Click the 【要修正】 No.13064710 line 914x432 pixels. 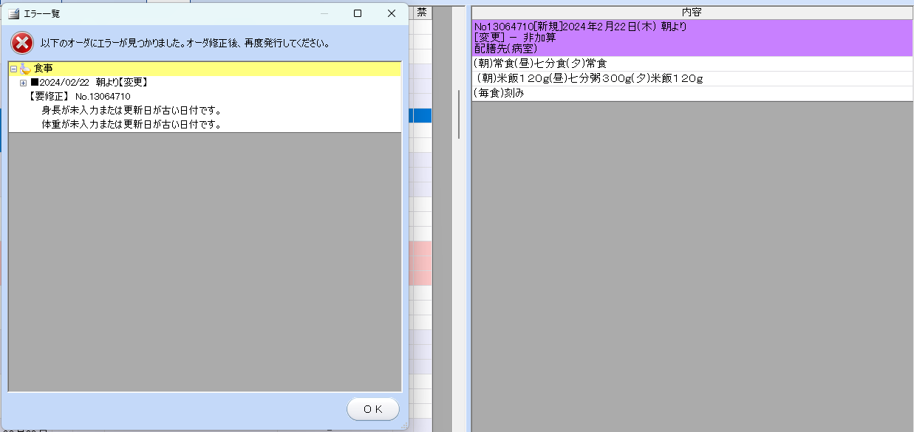[79, 97]
